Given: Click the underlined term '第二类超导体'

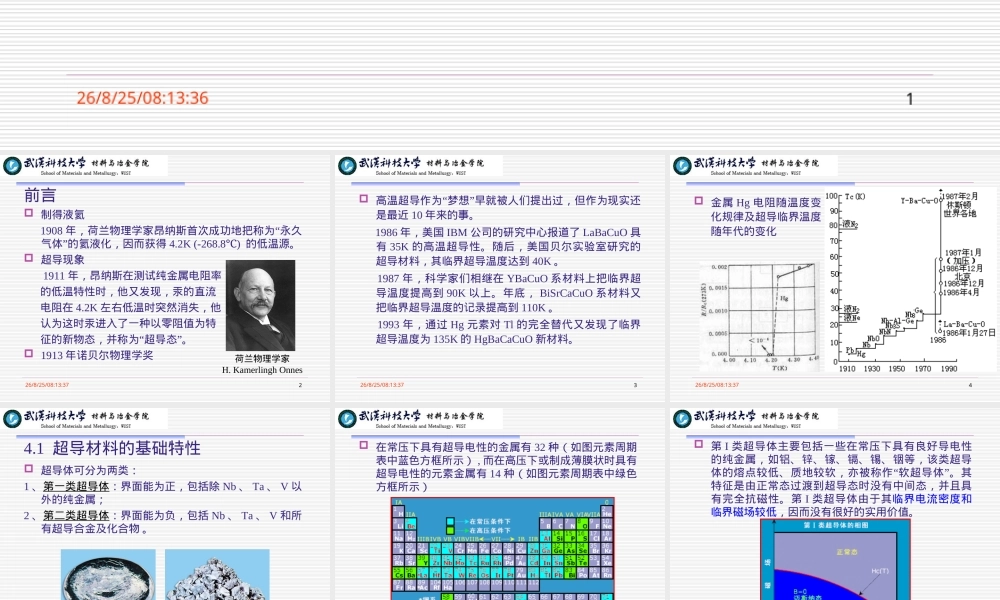Looking at the screenshot, I should pos(76,515).
